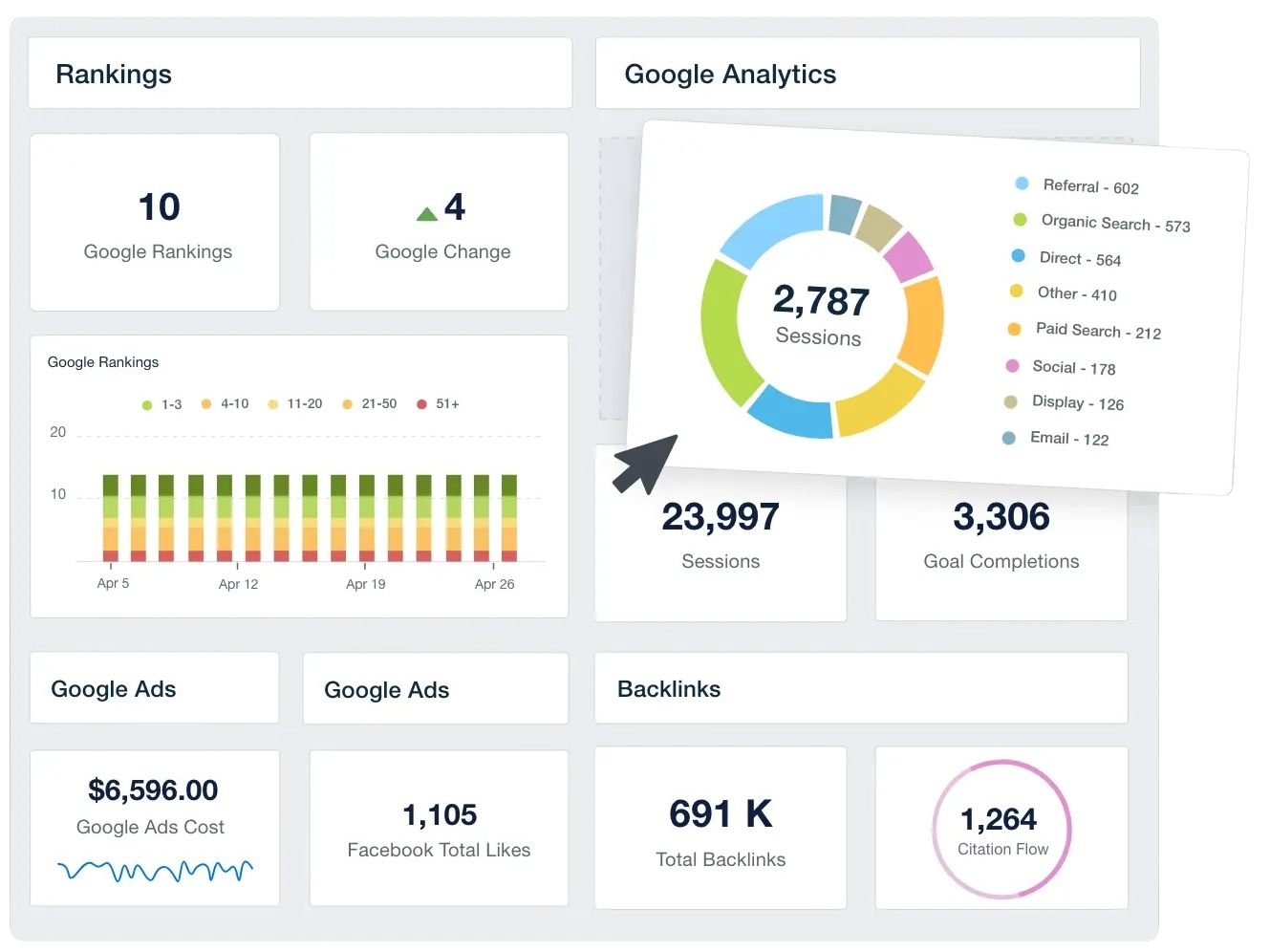
Task: Click the green Google Change up-arrow icon
Action: click(x=427, y=214)
